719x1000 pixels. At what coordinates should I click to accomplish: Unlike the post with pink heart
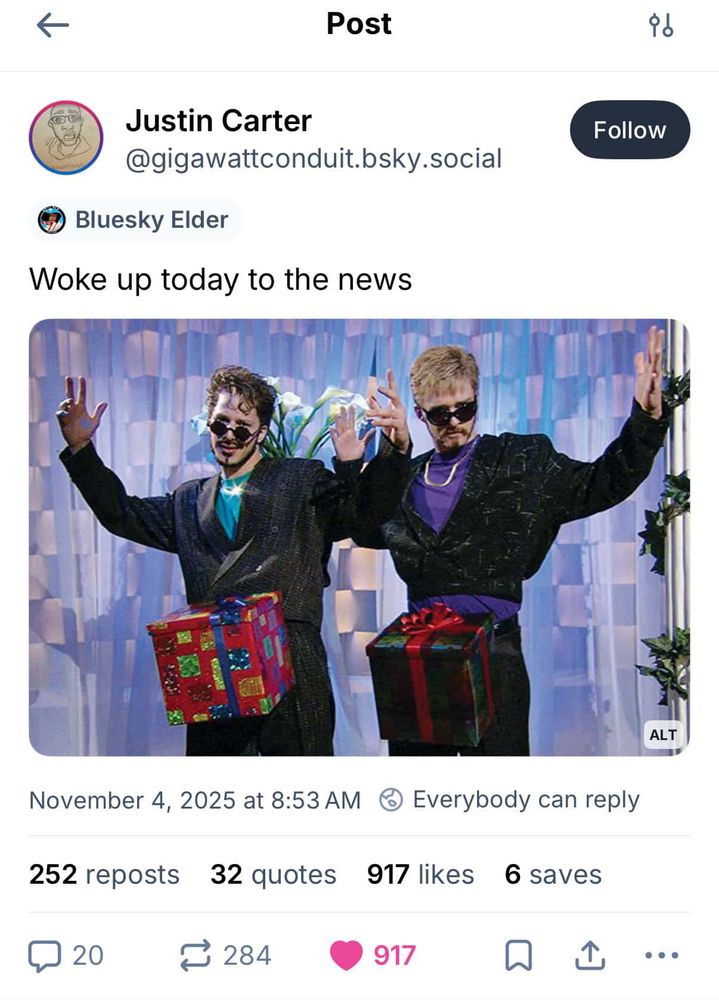pos(346,955)
